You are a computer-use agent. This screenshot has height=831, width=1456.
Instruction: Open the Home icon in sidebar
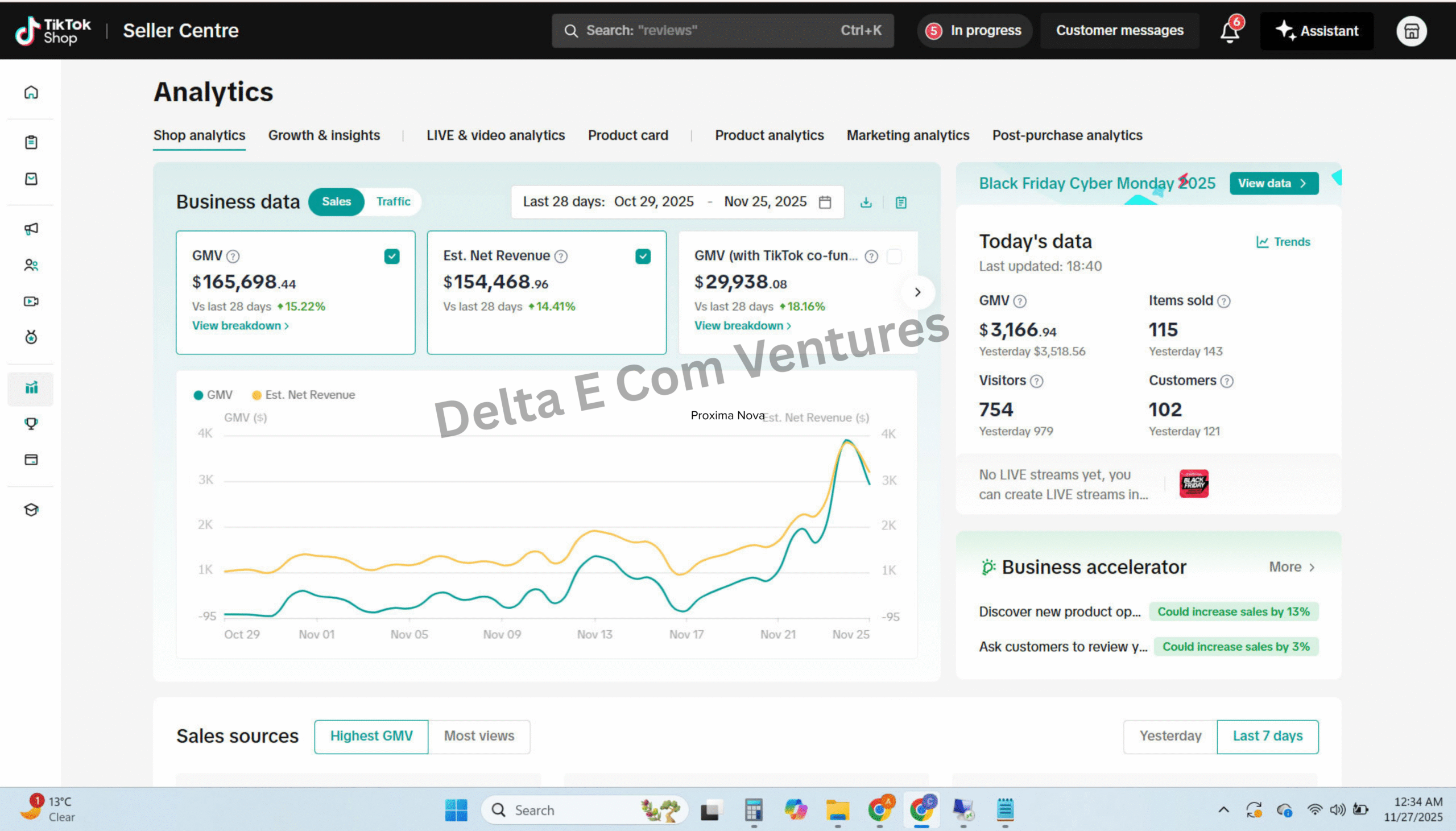(x=31, y=92)
